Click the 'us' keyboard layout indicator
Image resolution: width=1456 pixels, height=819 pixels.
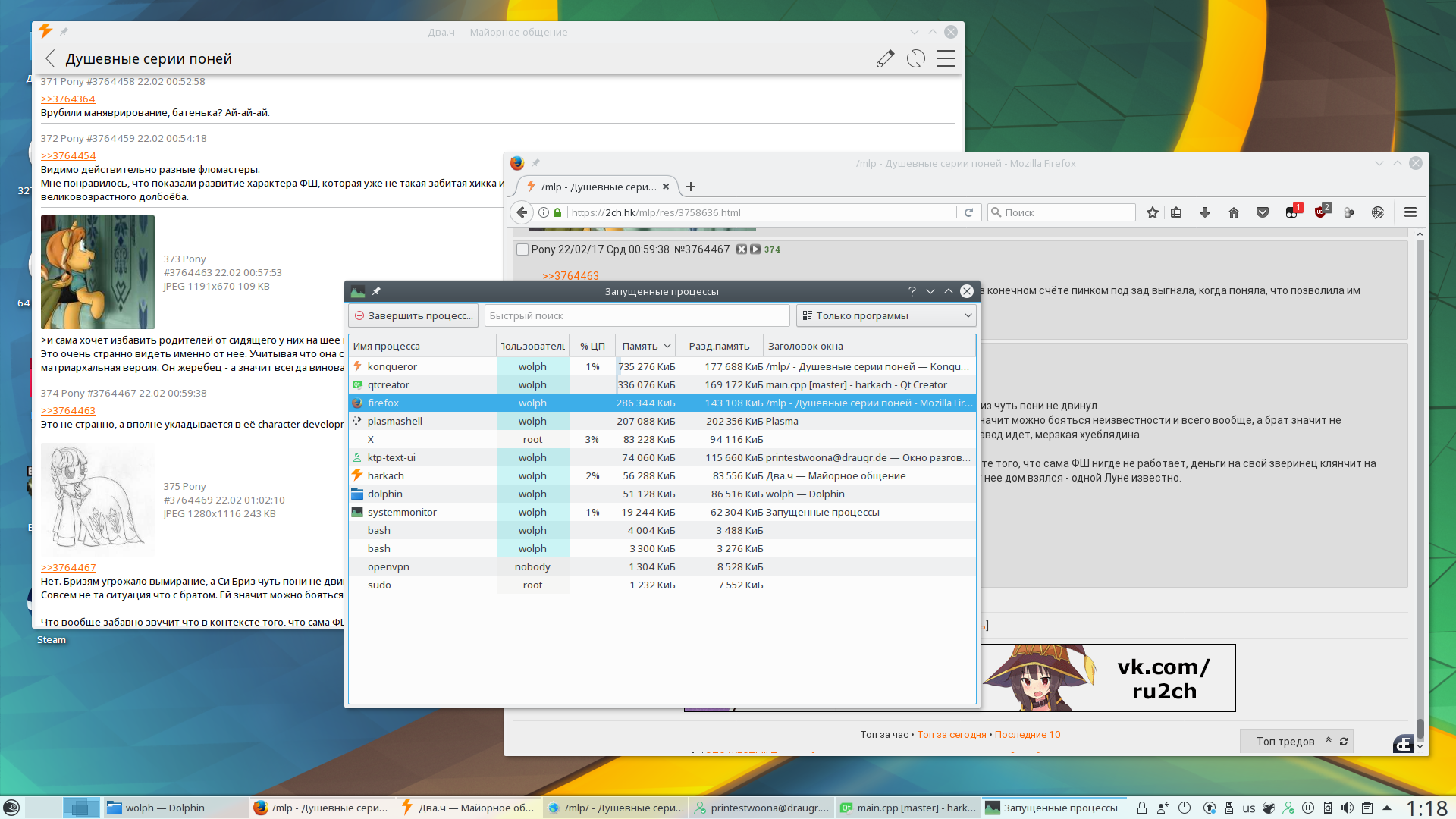tap(1249, 808)
